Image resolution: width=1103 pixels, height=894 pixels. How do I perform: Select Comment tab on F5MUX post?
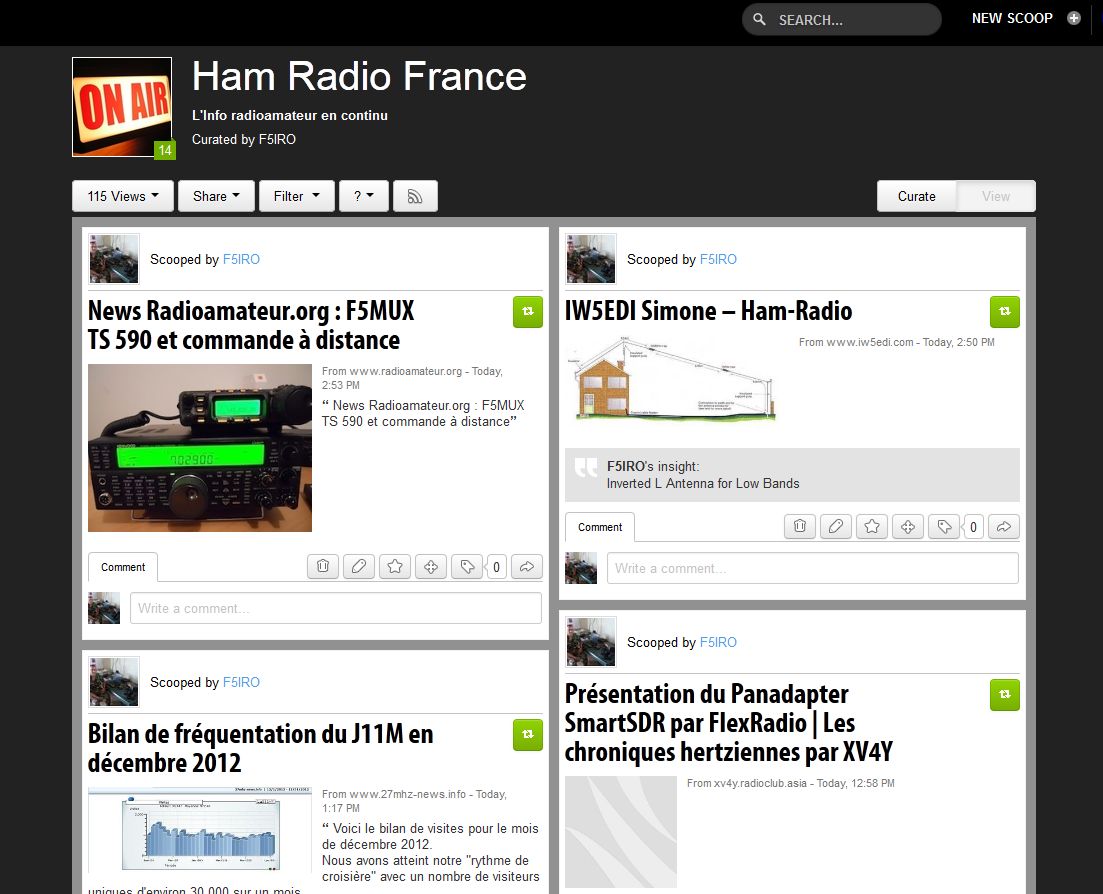tap(122, 567)
